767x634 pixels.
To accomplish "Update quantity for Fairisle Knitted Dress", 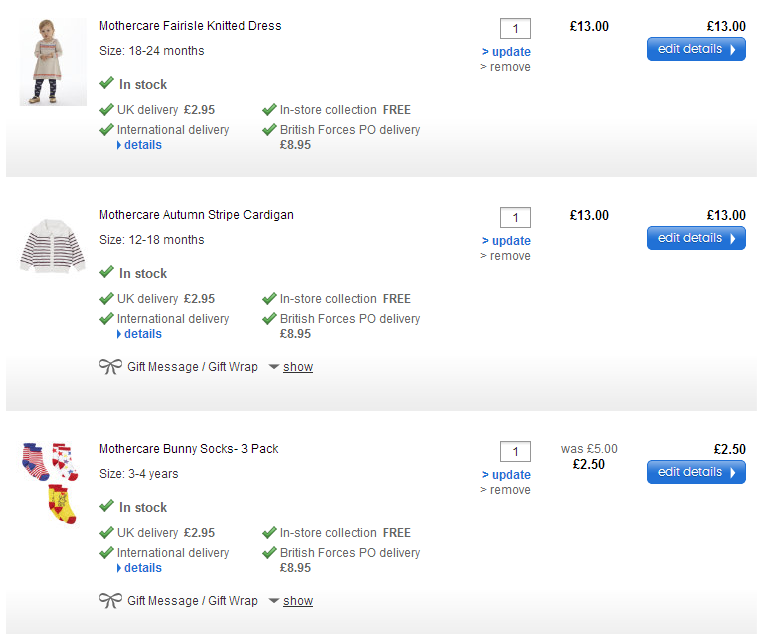I will click(506, 52).
